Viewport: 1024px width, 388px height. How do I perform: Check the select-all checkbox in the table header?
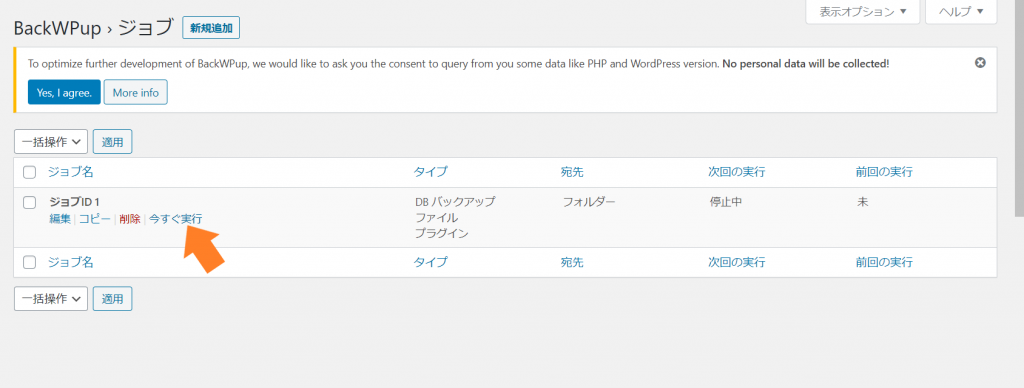pyautogui.click(x=29, y=172)
